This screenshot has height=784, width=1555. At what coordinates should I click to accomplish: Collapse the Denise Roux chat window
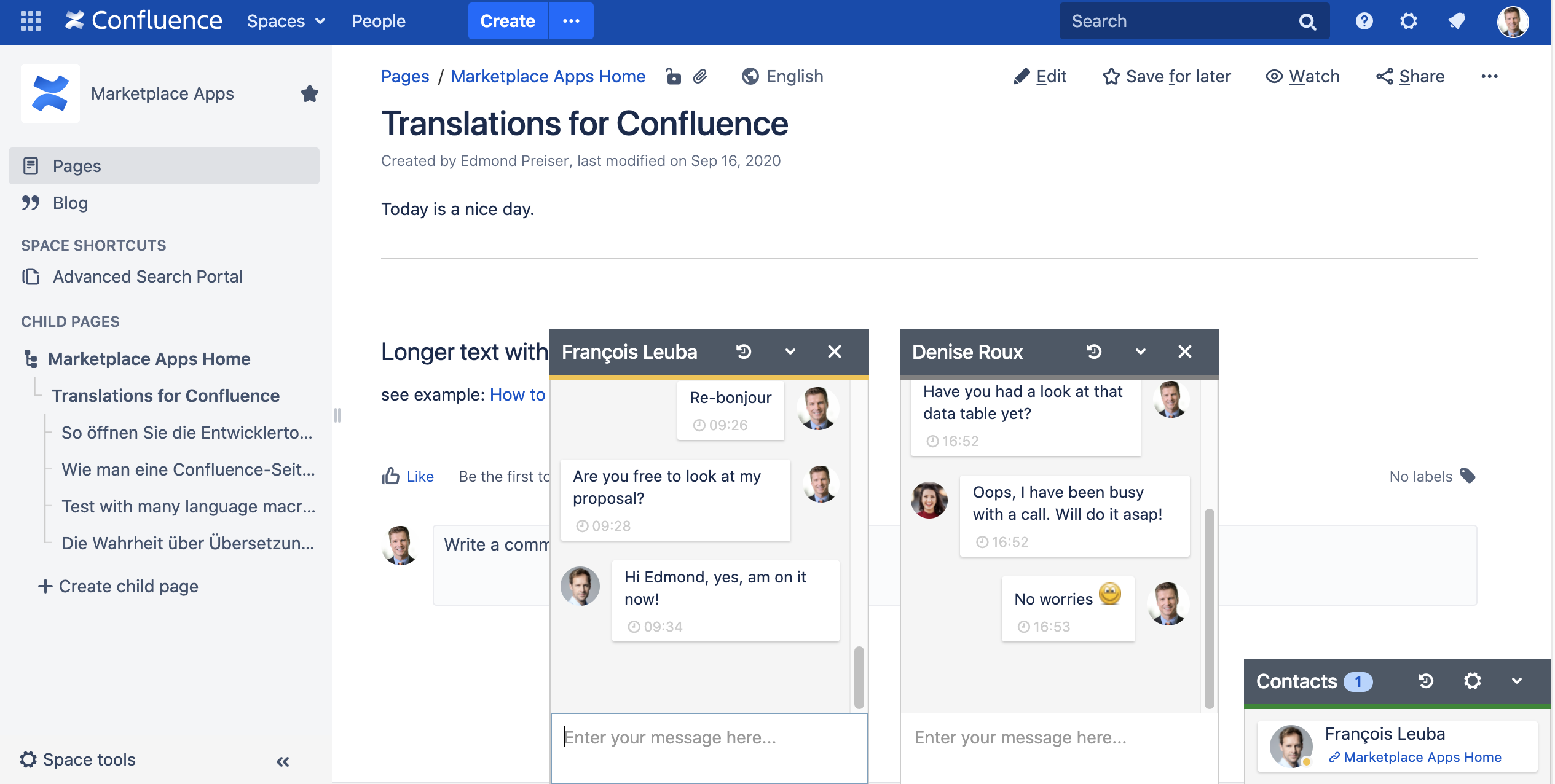click(1140, 351)
